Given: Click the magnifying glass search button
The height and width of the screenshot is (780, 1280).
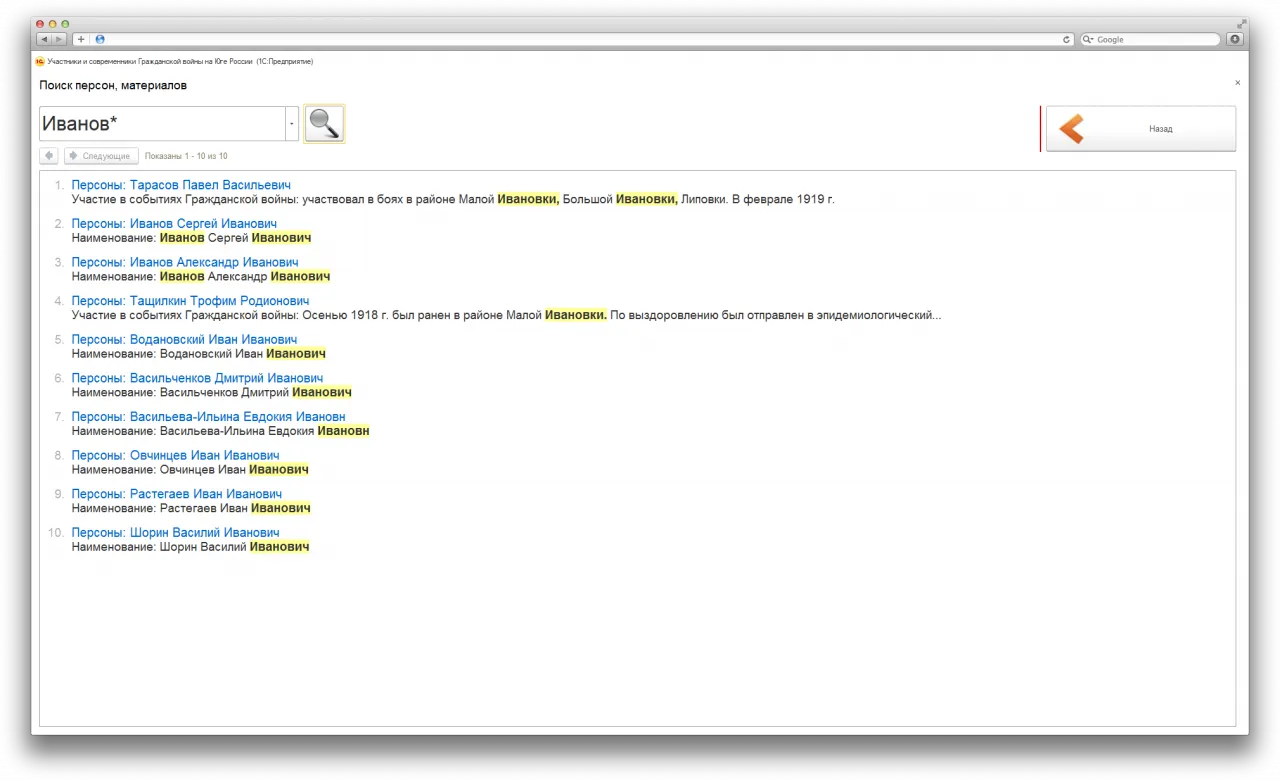Looking at the screenshot, I should 324,124.
